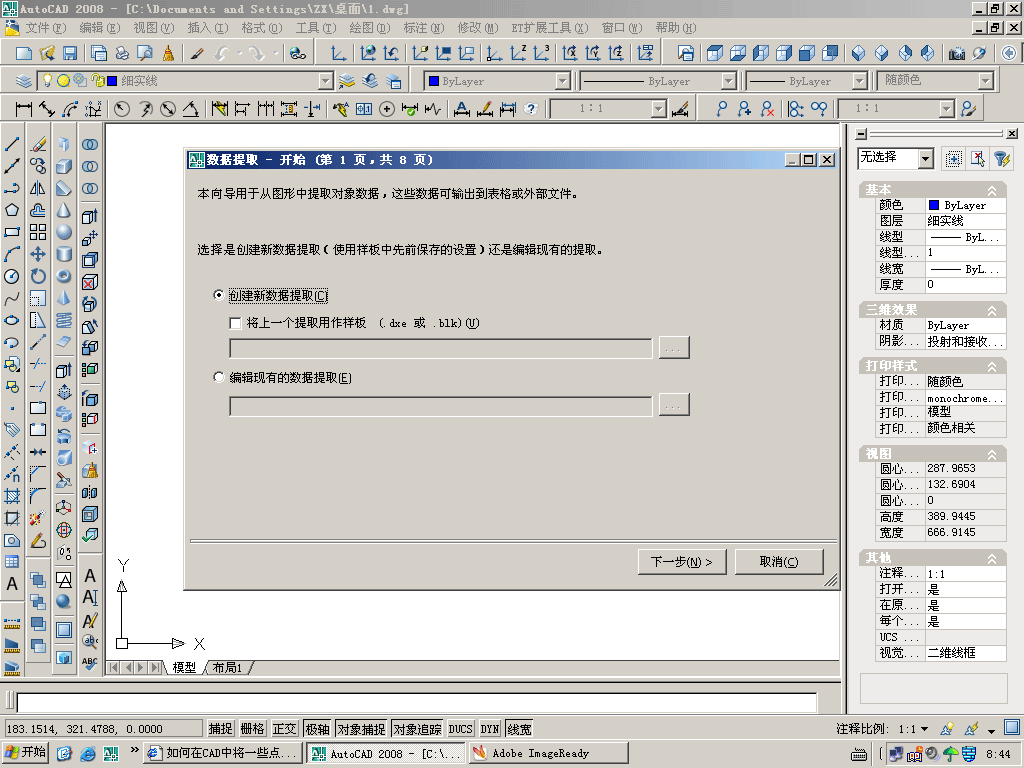Select the Array modify tool

38,232
